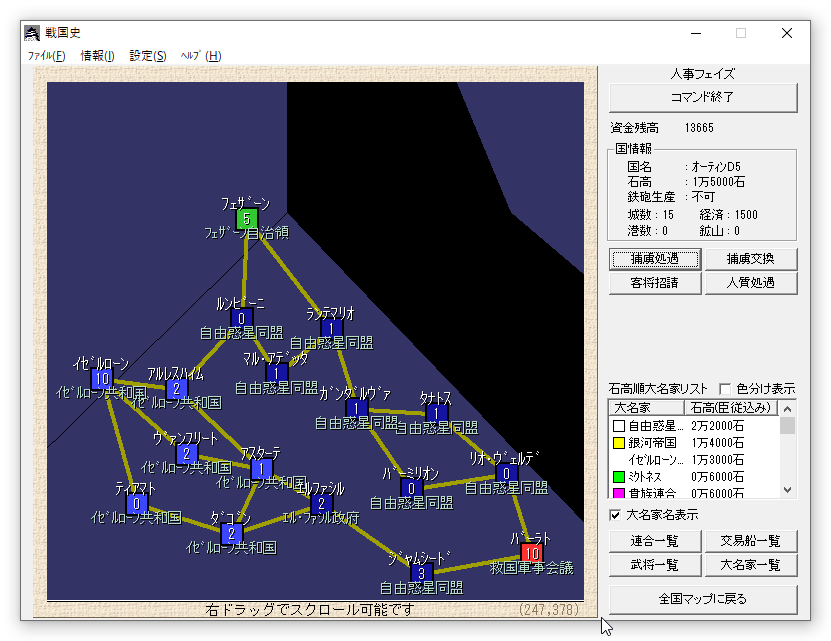
Task: Uncheck the 大名家名表示 checkbox
Action: click(616, 515)
